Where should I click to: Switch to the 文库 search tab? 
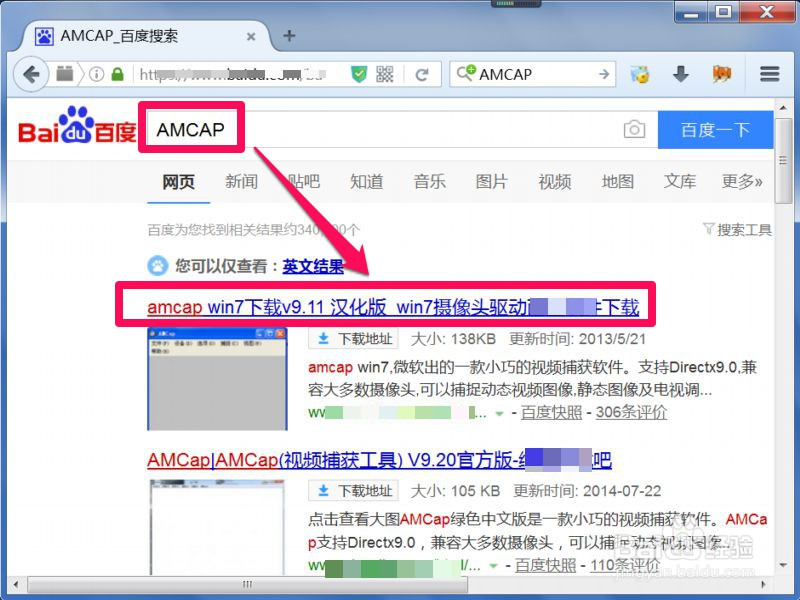coord(680,182)
